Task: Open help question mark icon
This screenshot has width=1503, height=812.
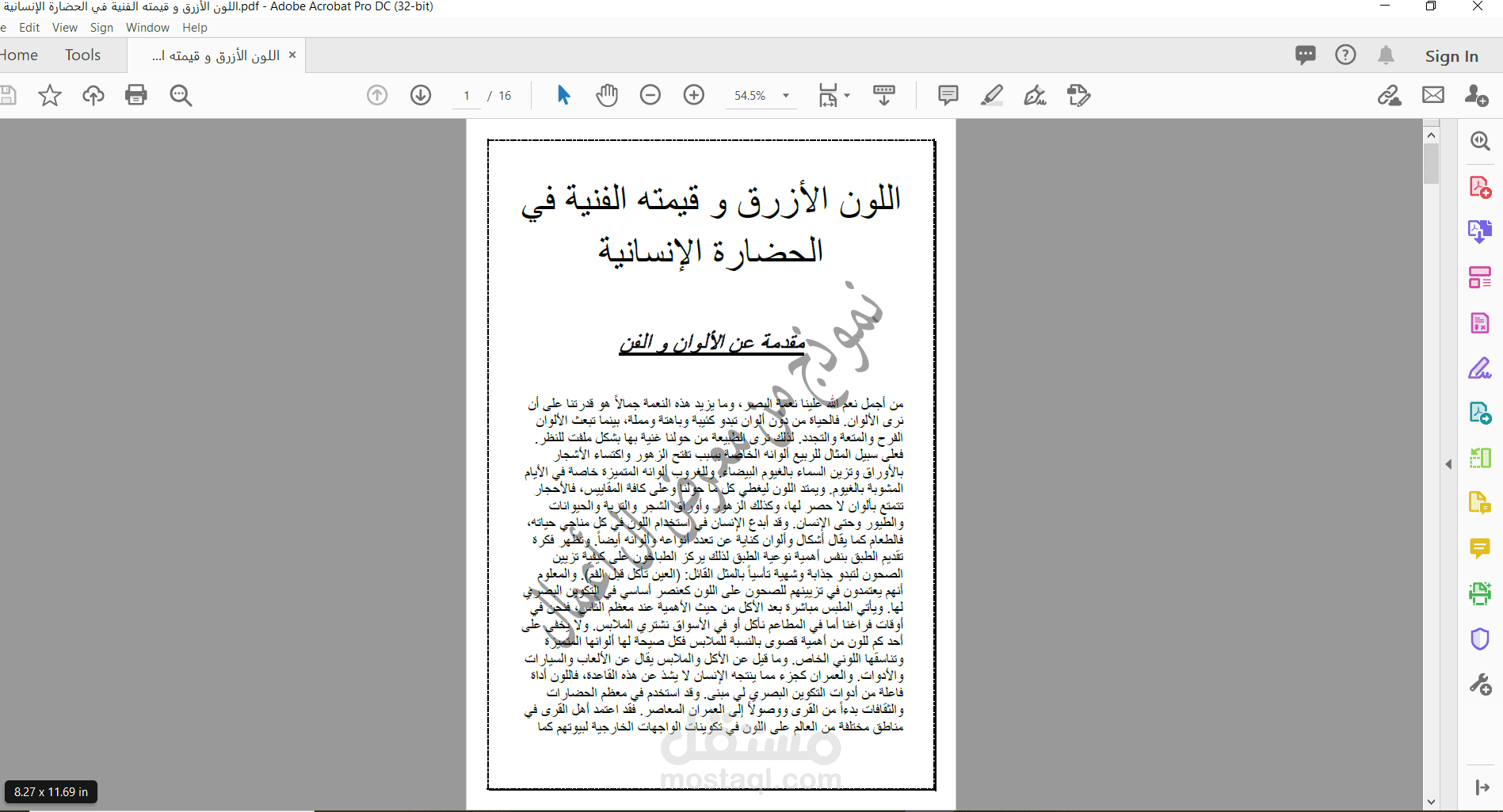Action: pyautogui.click(x=1345, y=55)
